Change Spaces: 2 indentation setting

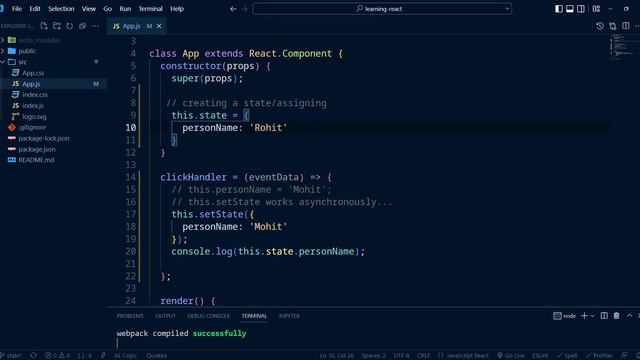coord(373,356)
